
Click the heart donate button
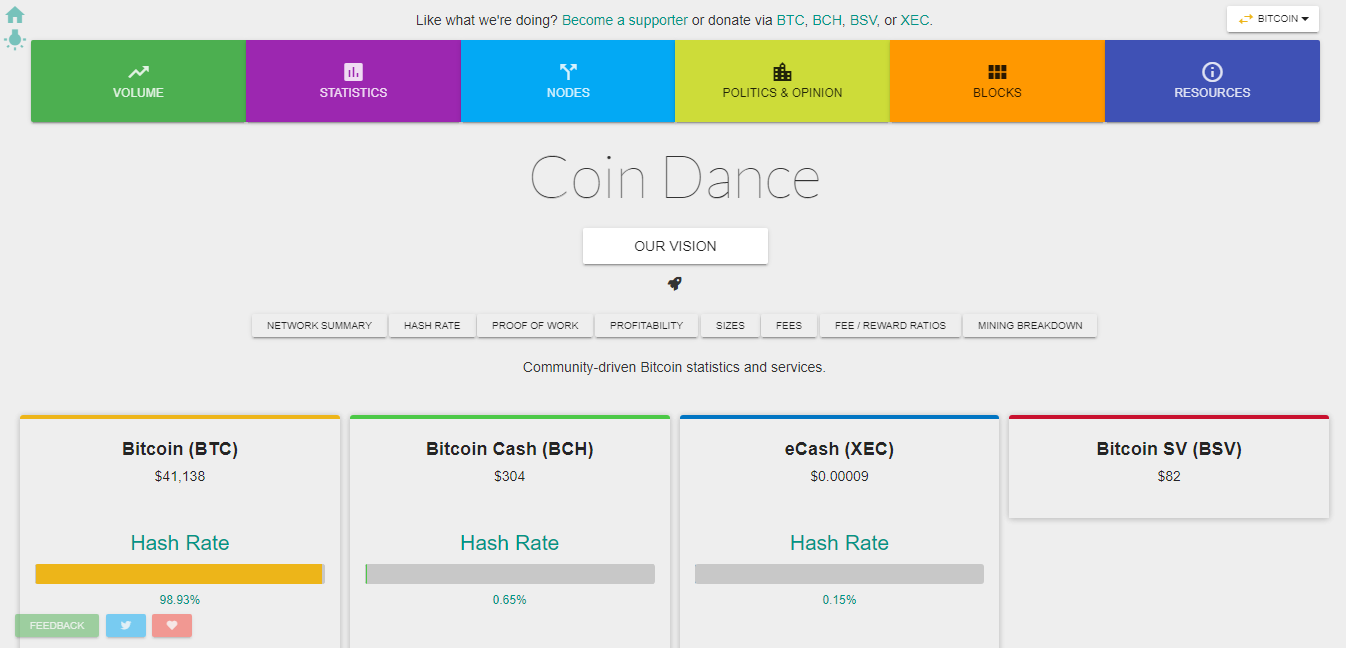[172, 626]
